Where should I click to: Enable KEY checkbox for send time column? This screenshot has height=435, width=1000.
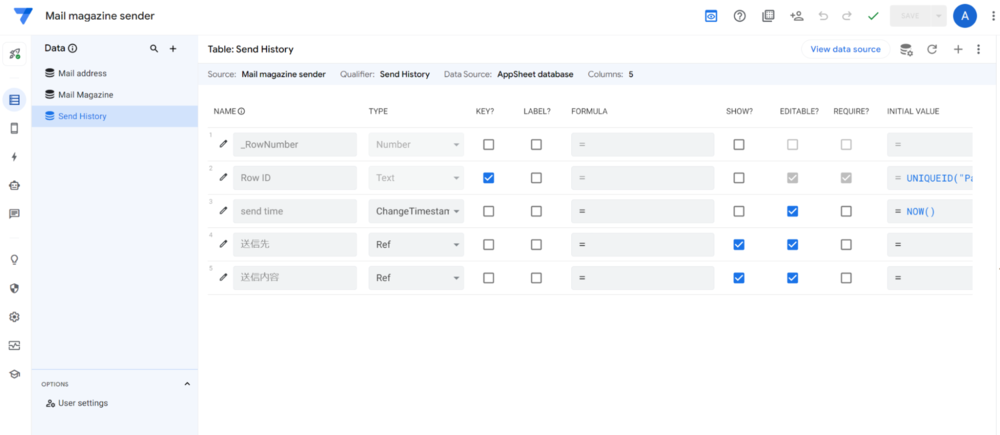[x=488, y=211]
